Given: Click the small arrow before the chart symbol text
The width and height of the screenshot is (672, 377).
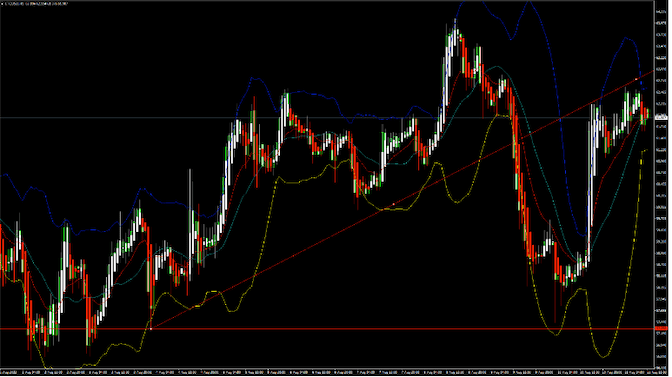Looking at the screenshot, I should point(2,4).
